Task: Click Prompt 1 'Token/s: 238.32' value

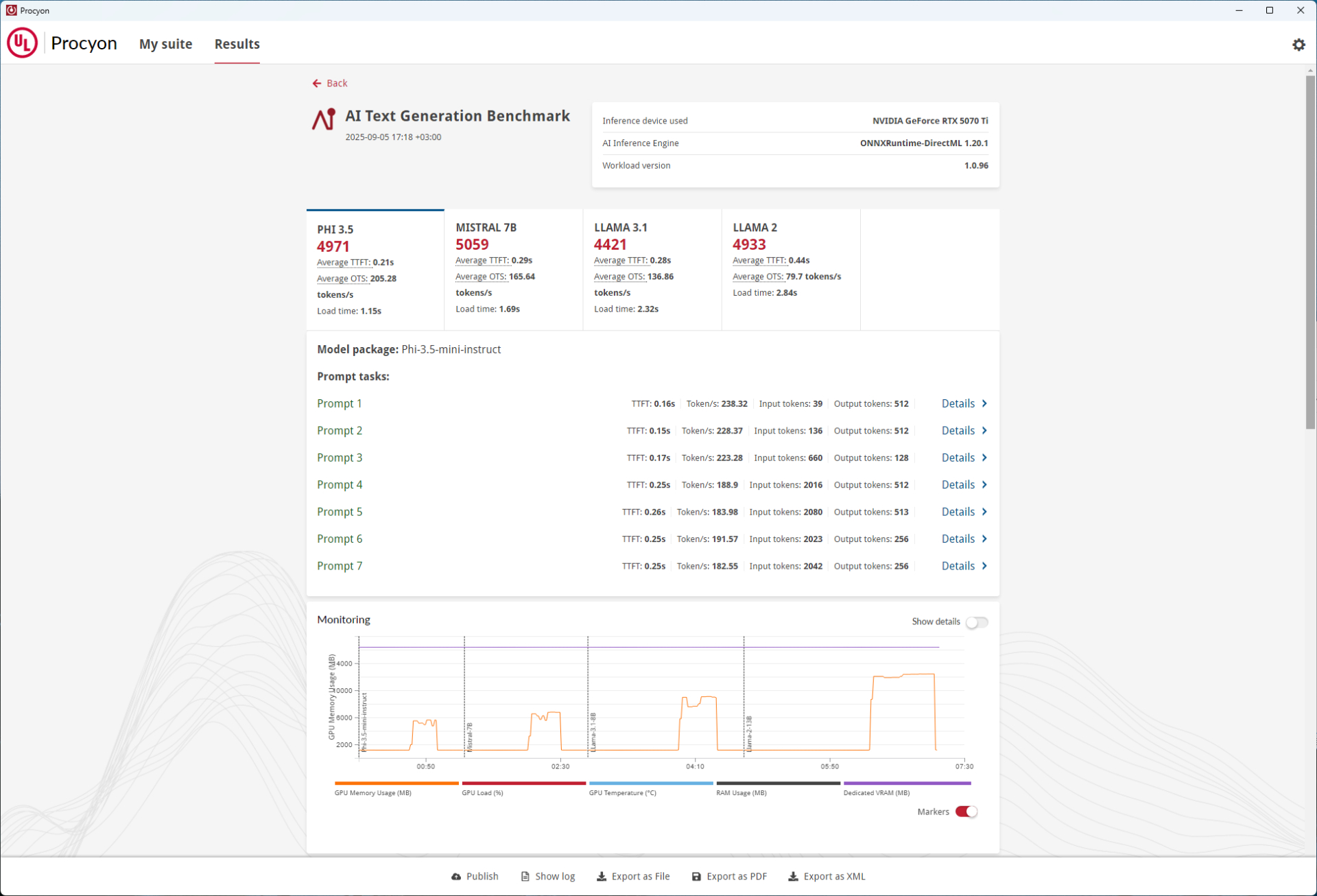Action: click(717, 403)
